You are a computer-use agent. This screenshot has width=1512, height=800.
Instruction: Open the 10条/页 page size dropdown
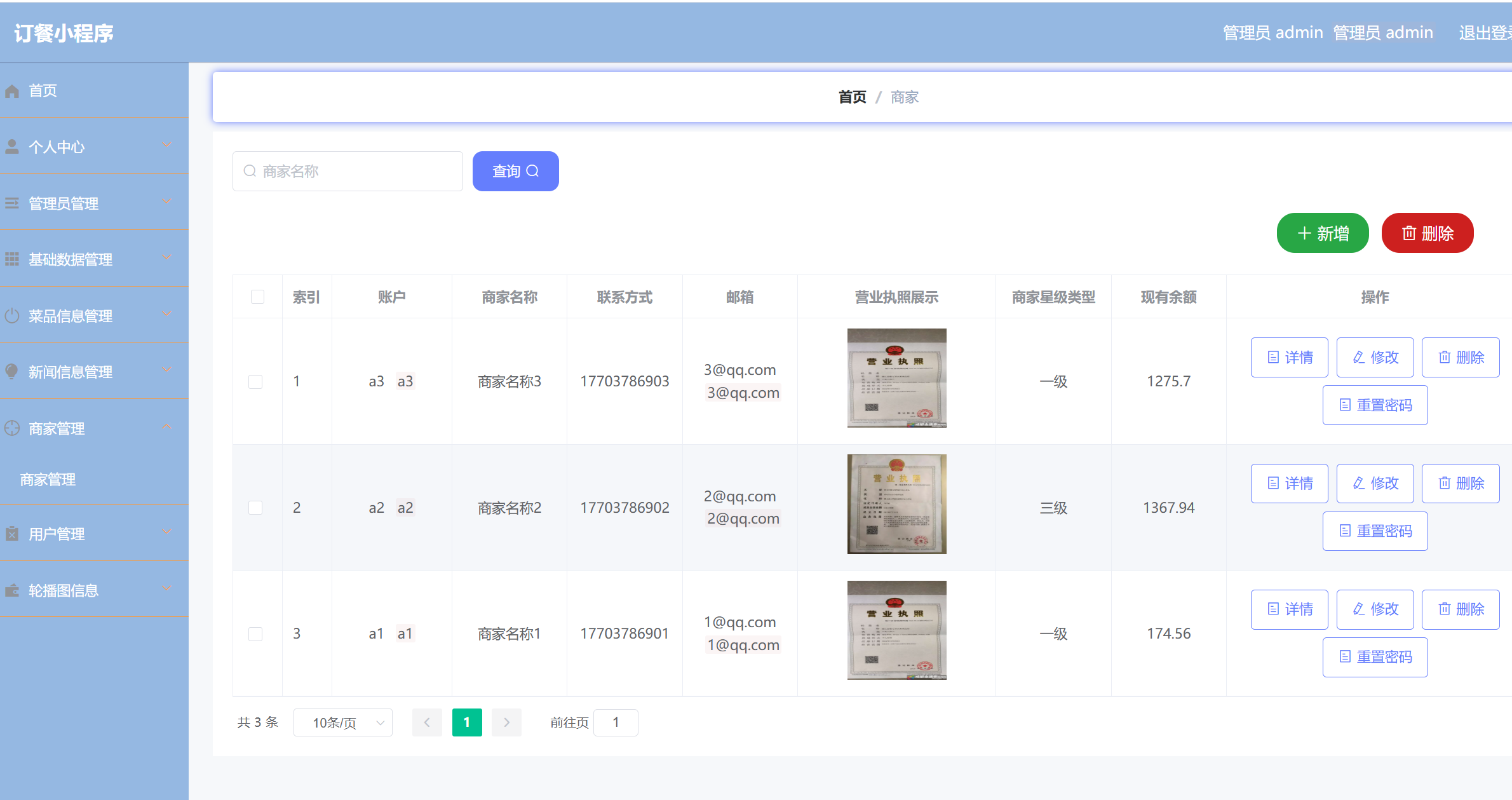click(342, 722)
